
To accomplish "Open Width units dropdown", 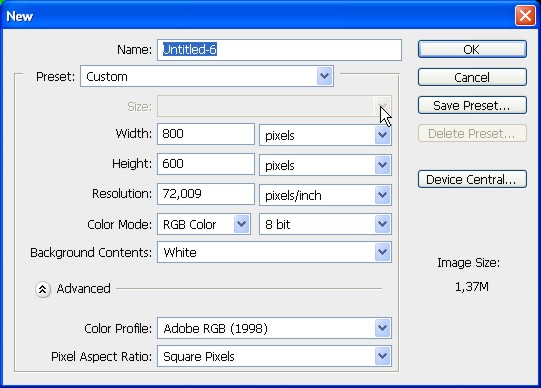I will coord(325,135).
